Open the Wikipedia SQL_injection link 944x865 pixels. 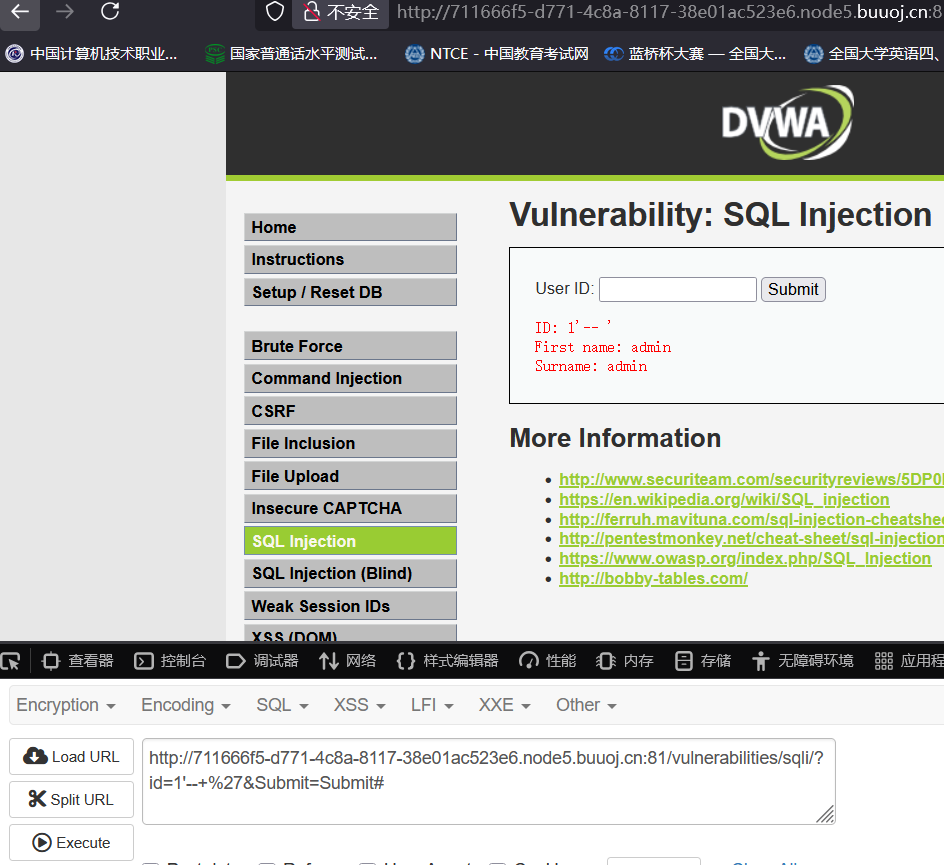point(724,500)
